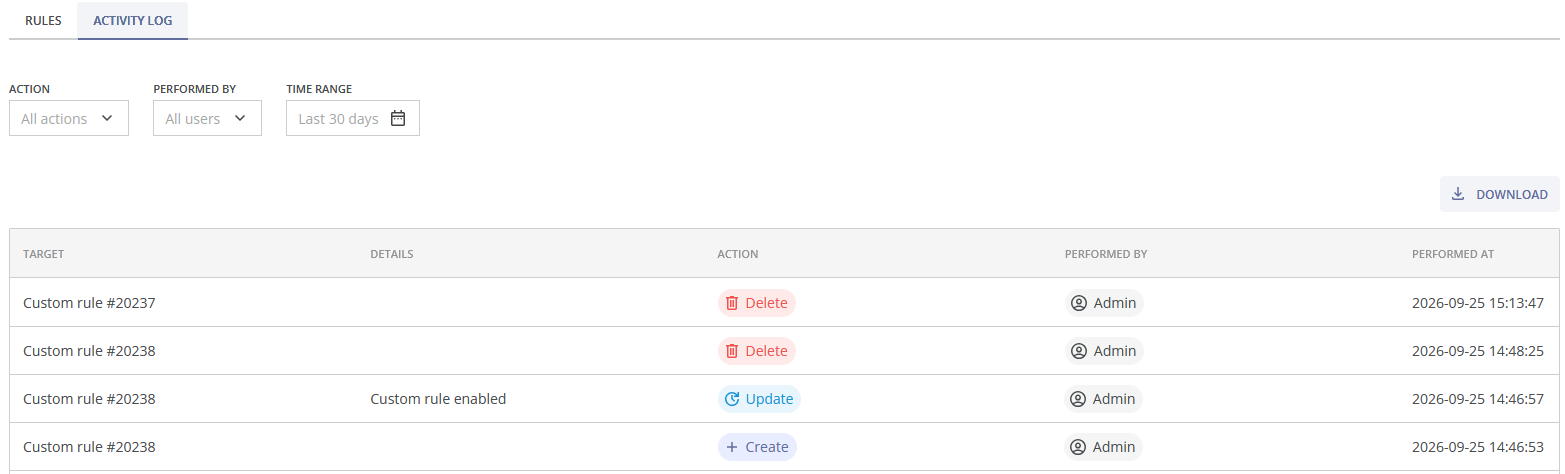Click the timestamp 2026-09-25 15:13:47

(x=1478, y=303)
